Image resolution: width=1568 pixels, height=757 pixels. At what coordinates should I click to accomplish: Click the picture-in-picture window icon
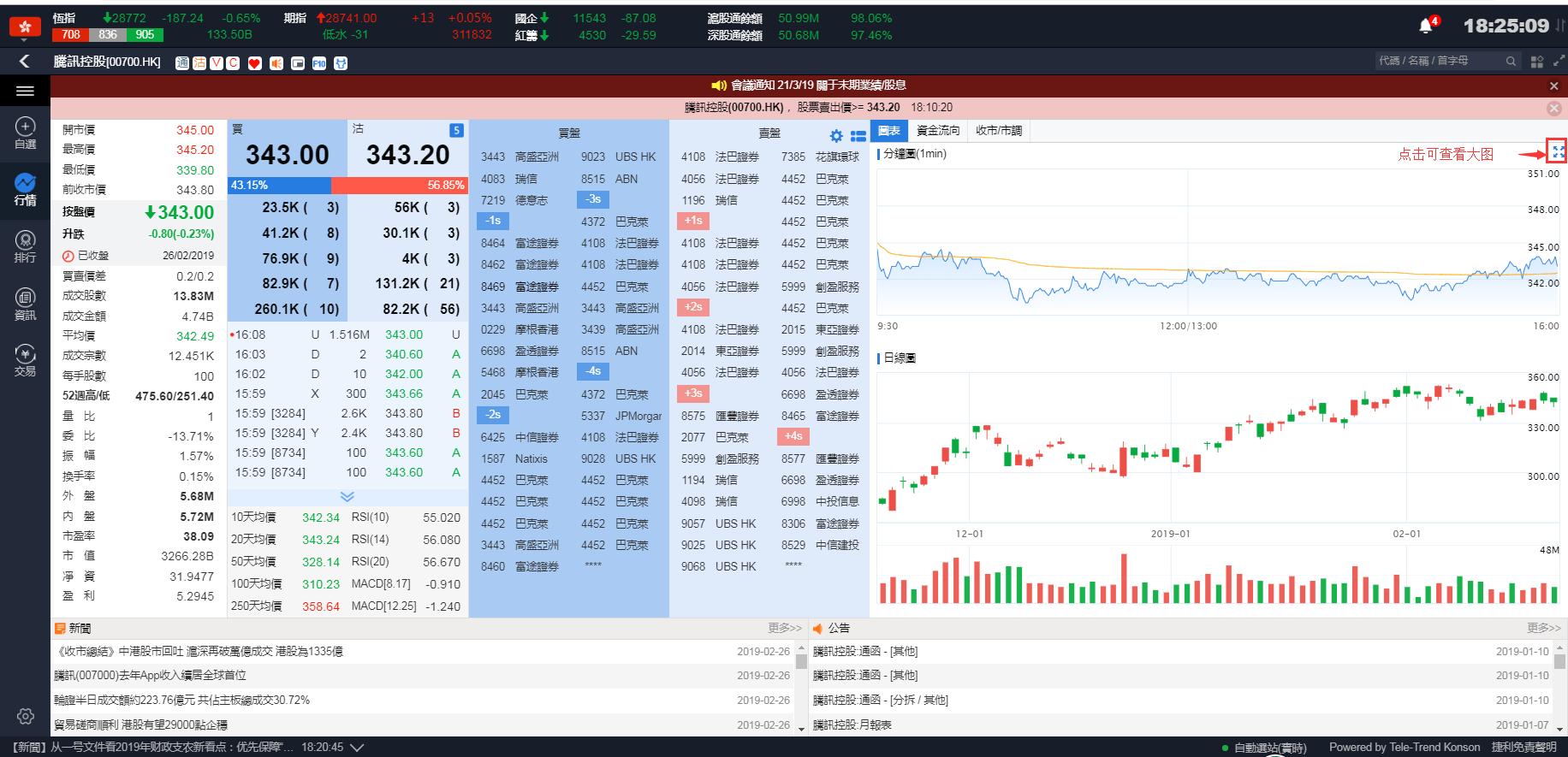pyautogui.click(x=297, y=63)
